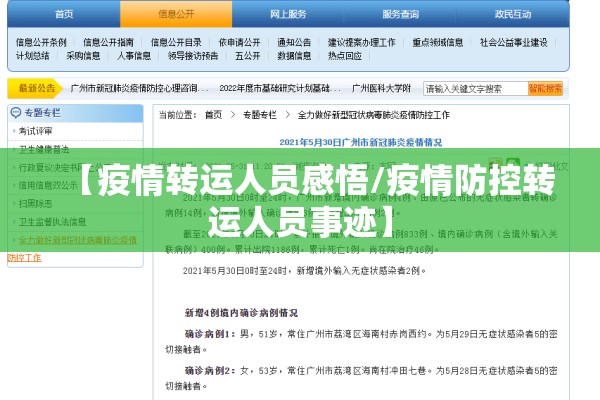Image resolution: width=600 pixels, height=400 pixels.
Task: Click the 智能搜索 search button
Action: click(x=545, y=89)
